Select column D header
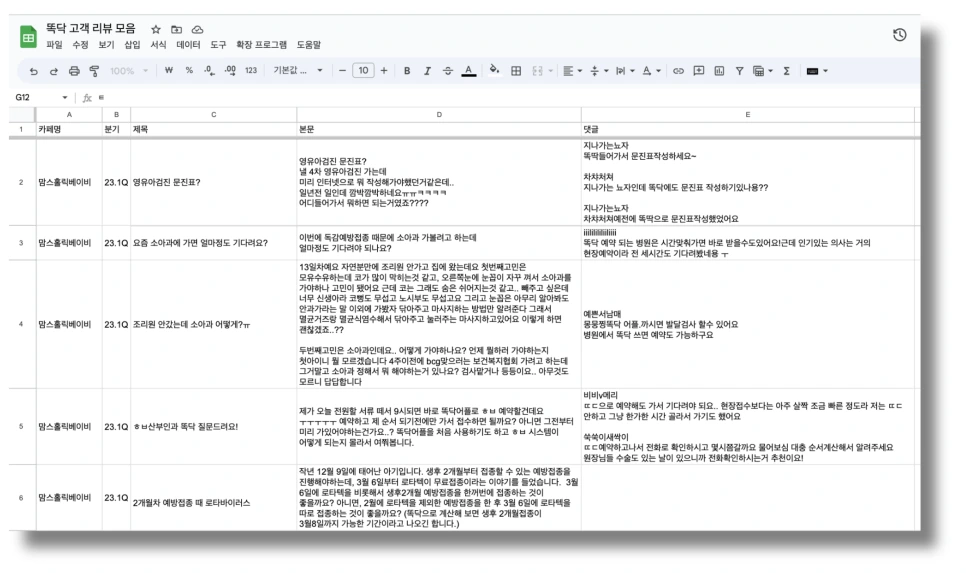 coord(439,115)
